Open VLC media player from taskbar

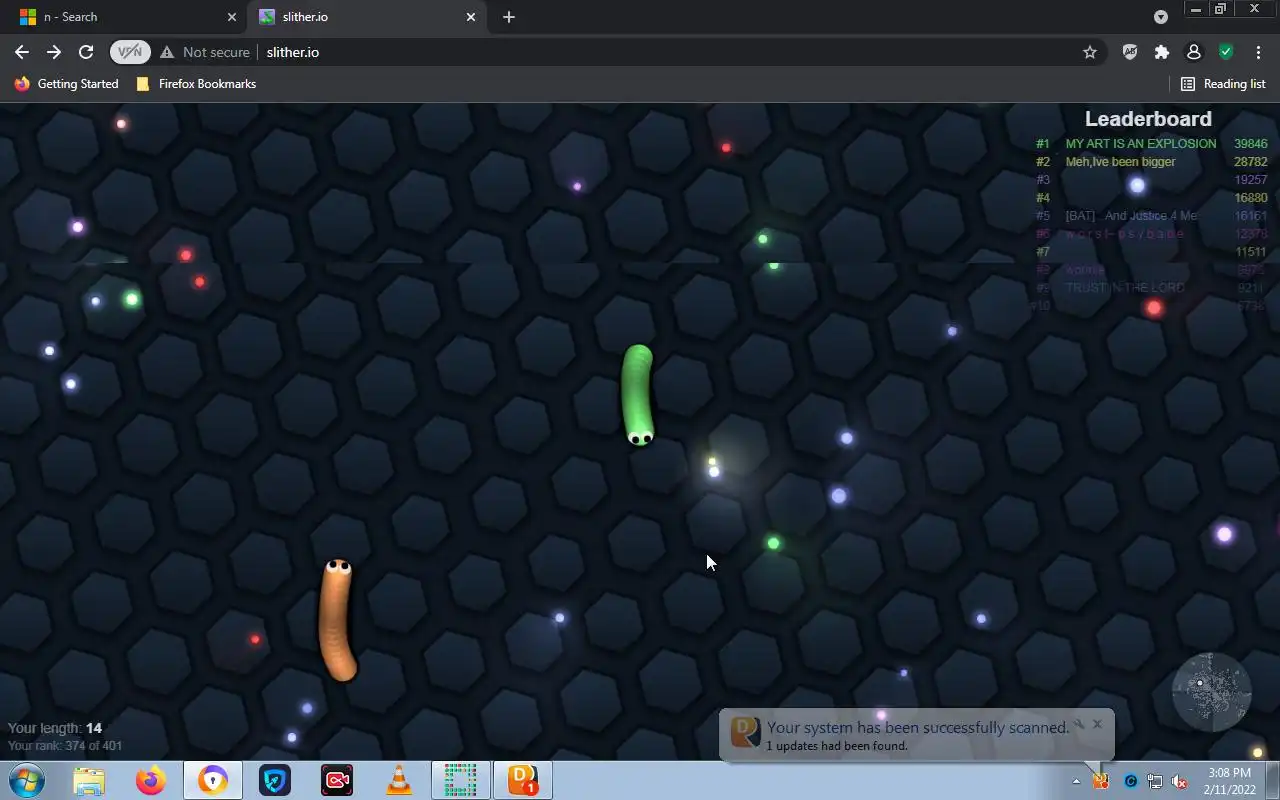(x=399, y=780)
